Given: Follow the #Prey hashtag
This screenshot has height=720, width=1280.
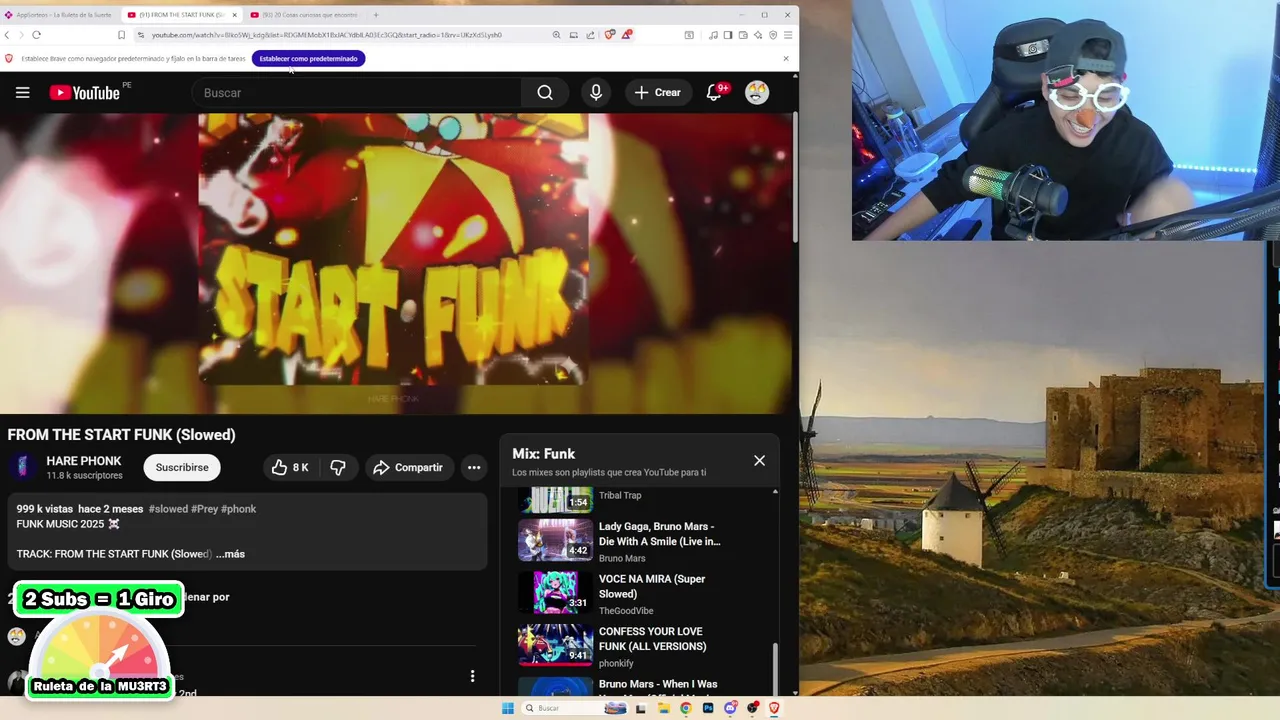Looking at the screenshot, I should pyautogui.click(x=204, y=509).
